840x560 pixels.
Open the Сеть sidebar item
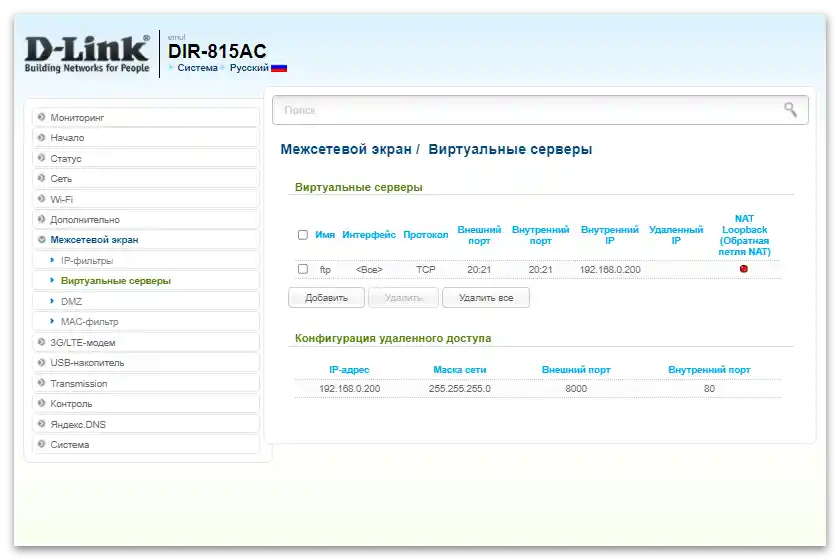click(x=146, y=178)
